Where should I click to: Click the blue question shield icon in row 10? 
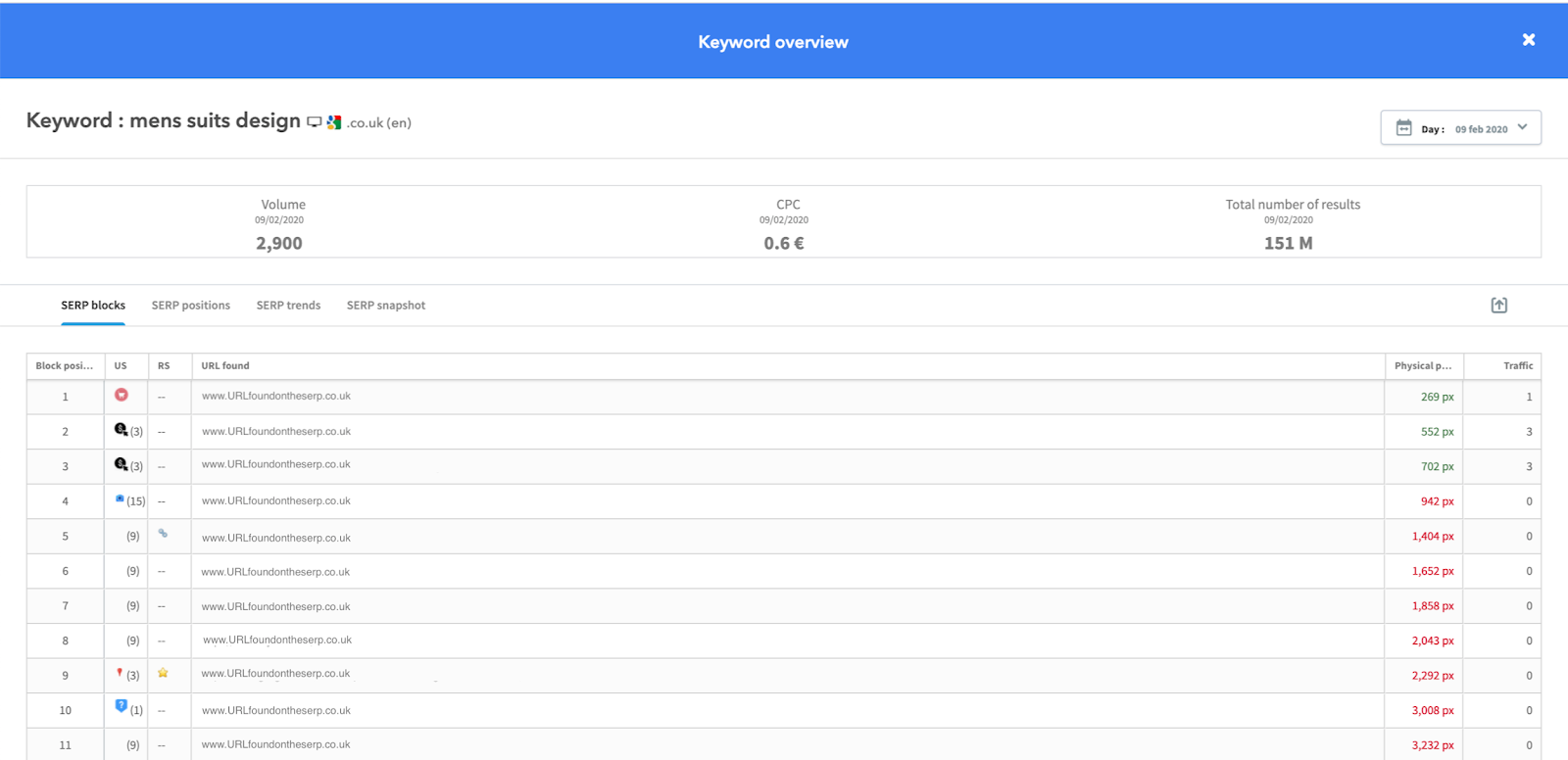point(122,706)
